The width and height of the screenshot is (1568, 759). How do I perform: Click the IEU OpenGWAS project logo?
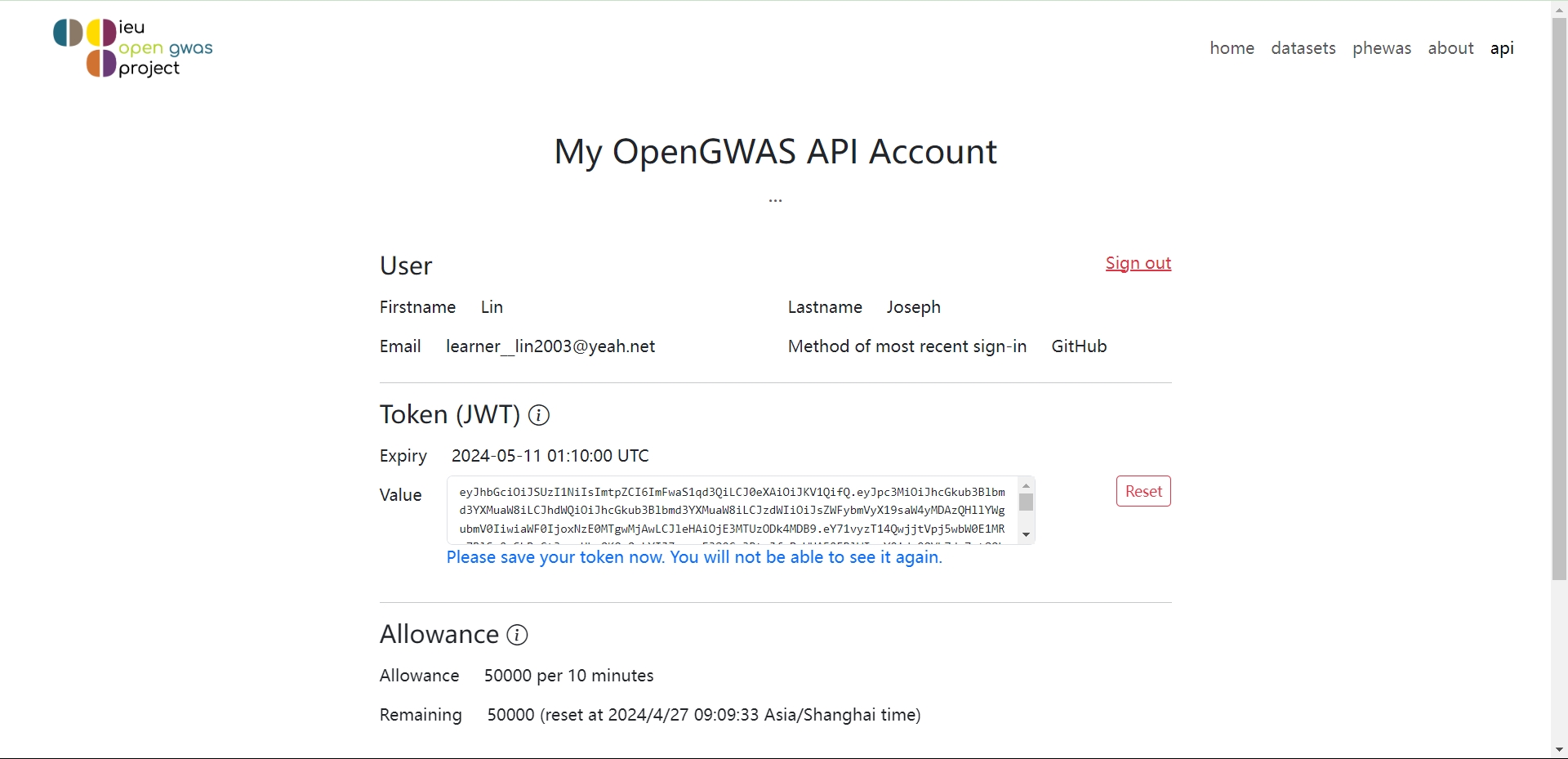pos(133,48)
